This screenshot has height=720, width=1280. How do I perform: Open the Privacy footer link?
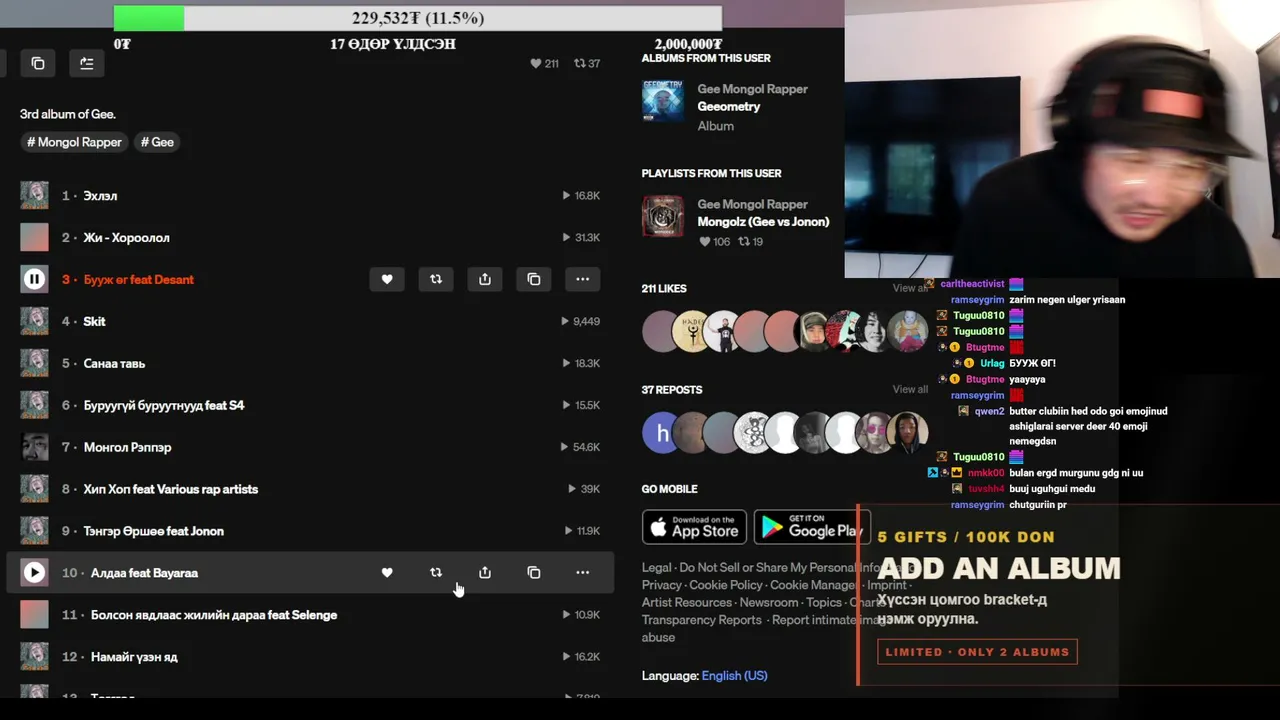(x=662, y=585)
